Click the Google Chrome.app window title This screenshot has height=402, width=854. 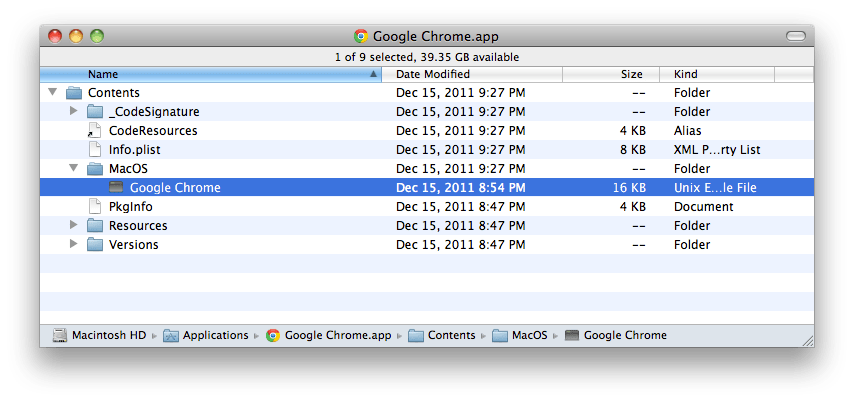pyautogui.click(x=436, y=36)
